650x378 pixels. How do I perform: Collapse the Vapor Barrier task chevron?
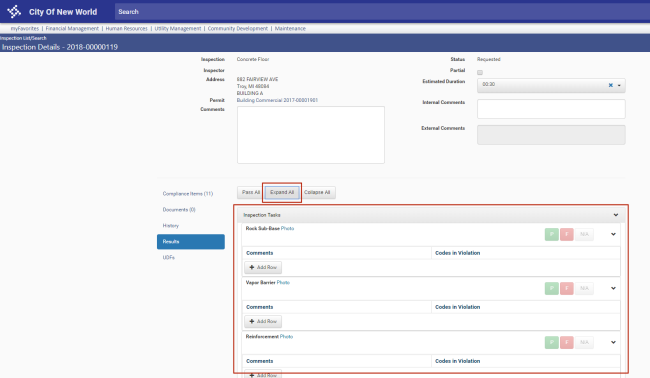coord(613,288)
